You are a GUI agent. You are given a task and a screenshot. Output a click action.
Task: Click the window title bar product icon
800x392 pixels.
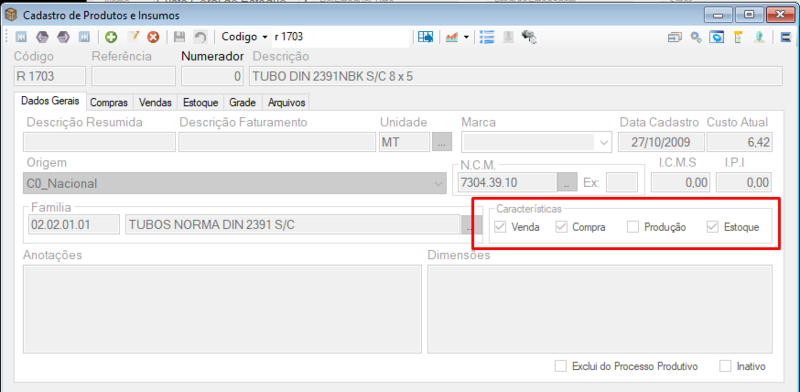pos(11,15)
